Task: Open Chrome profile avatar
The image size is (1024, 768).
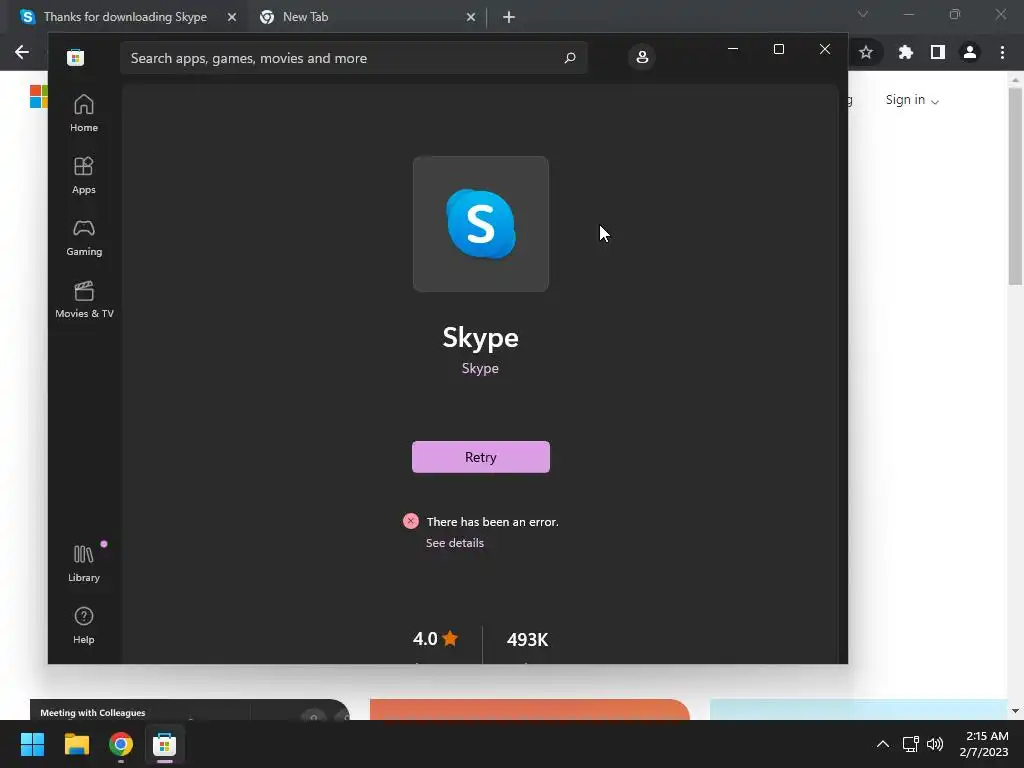Action: (970, 52)
